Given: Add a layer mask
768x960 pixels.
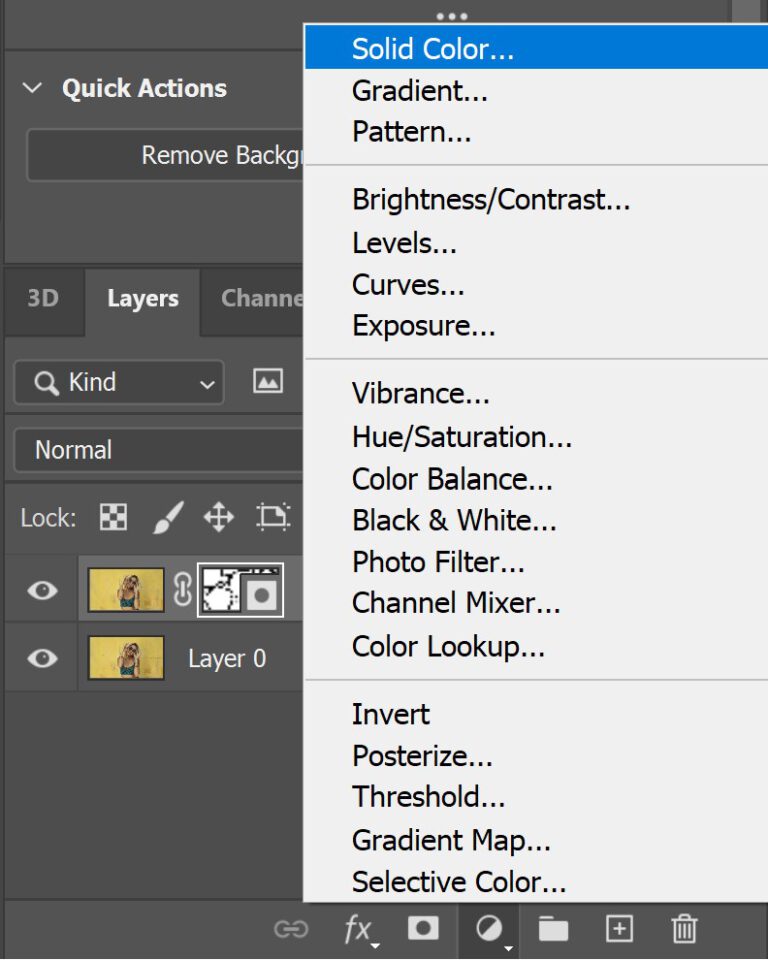Looking at the screenshot, I should 423,929.
